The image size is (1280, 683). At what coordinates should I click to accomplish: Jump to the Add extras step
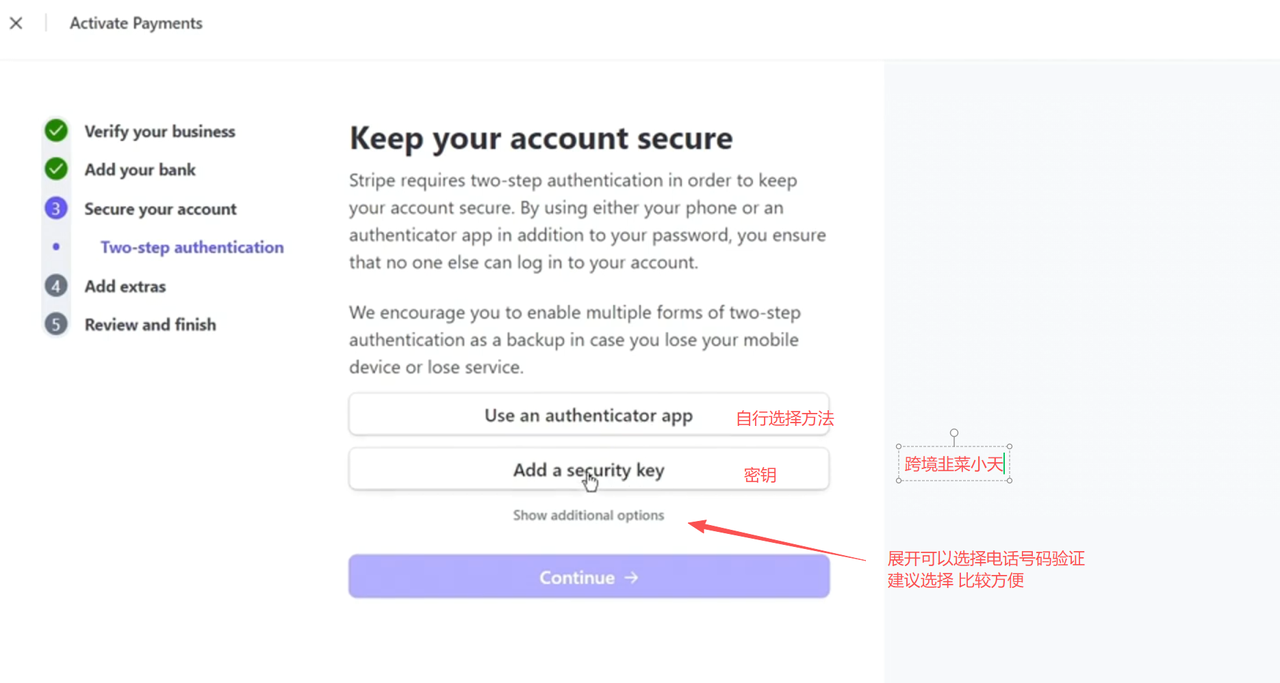coord(125,286)
